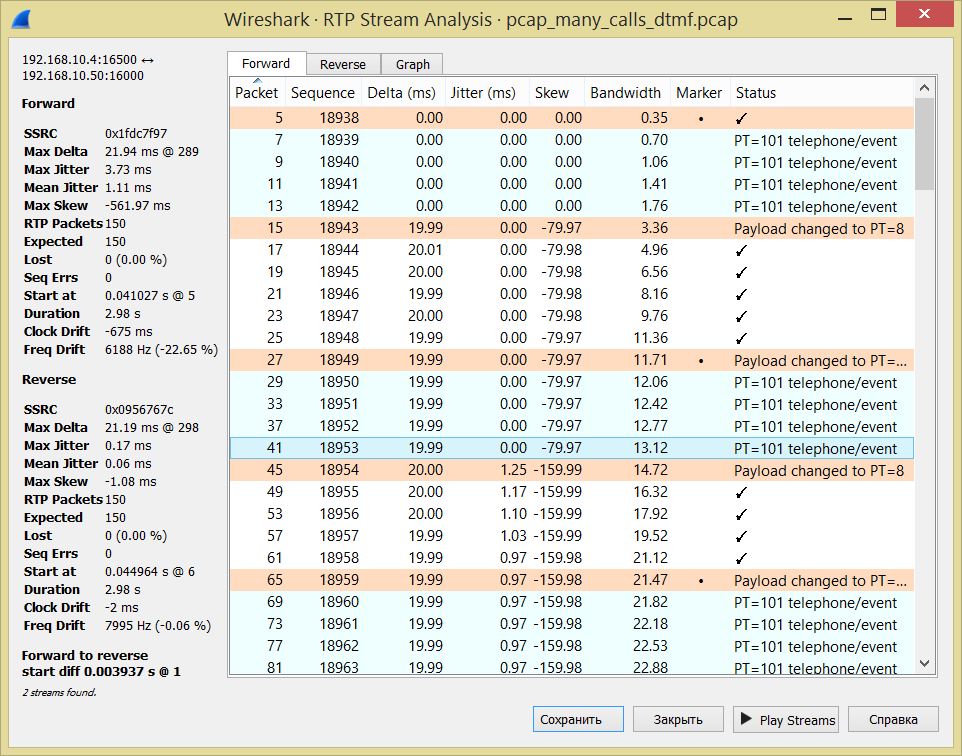
Task: Select sequence 18940 row
Action: [572, 162]
